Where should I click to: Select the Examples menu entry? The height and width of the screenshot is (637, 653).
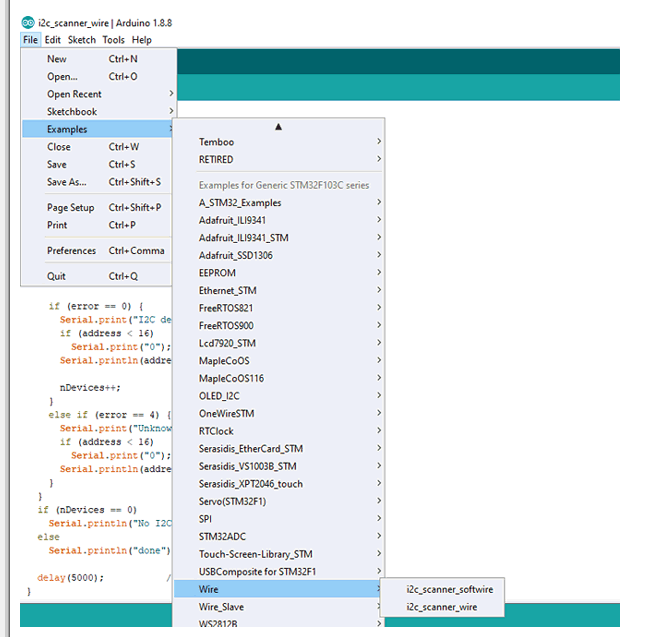click(x=97, y=129)
